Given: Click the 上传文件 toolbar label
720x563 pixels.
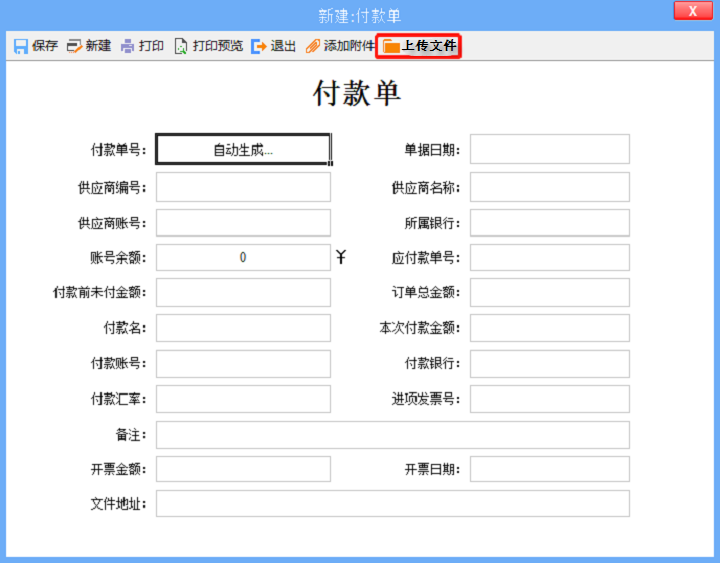Looking at the screenshot, I should tap(429, 46).
